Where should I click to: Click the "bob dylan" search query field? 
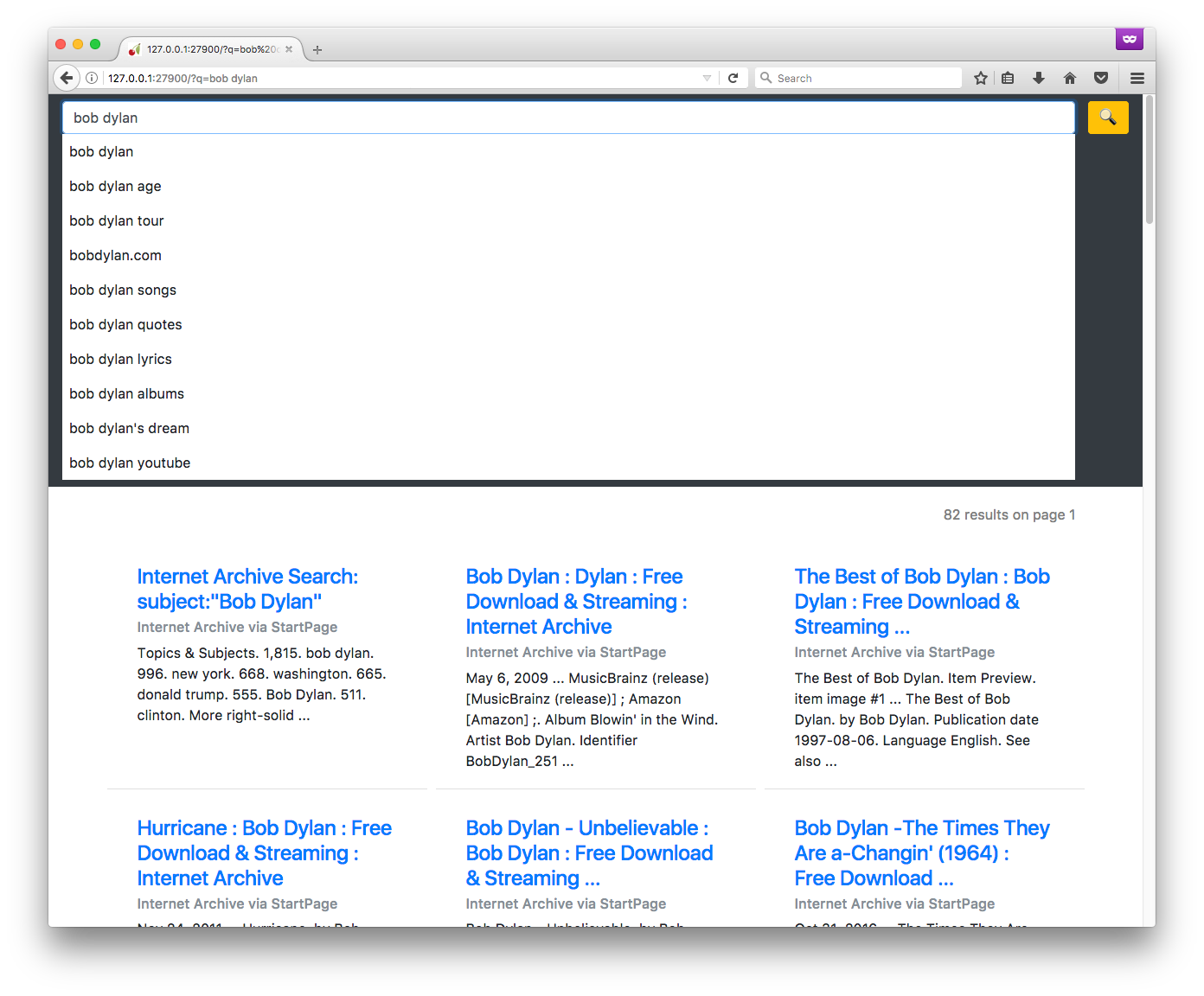coord(568,118)
